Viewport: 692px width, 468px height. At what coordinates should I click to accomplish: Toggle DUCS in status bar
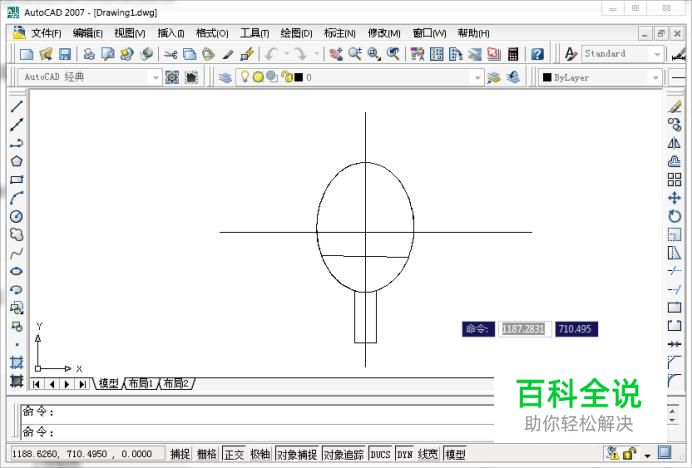coord(380,454)
